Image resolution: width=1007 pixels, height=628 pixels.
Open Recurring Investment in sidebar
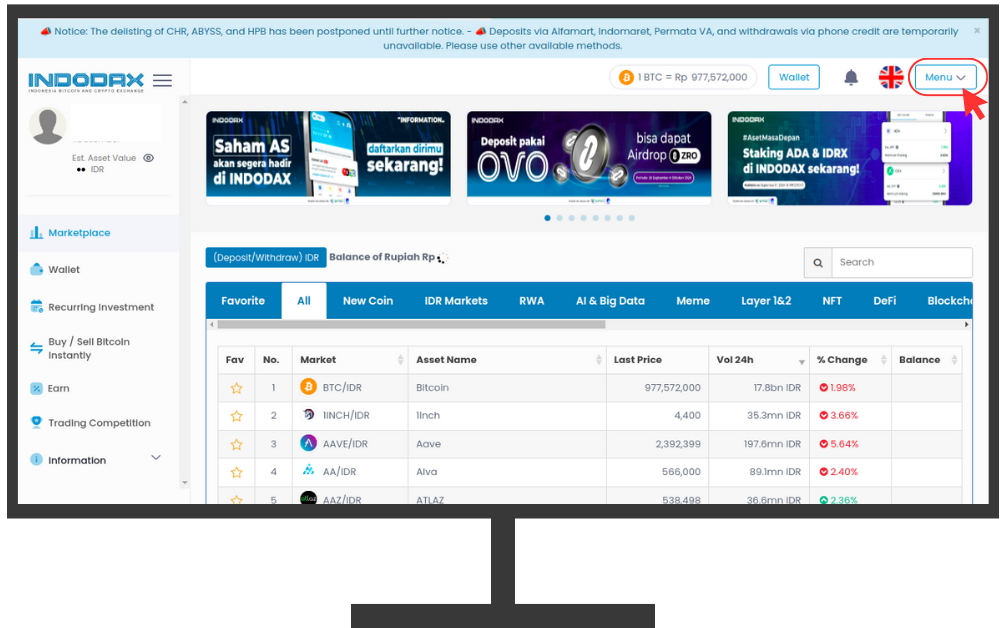click(x=101, y=307)
